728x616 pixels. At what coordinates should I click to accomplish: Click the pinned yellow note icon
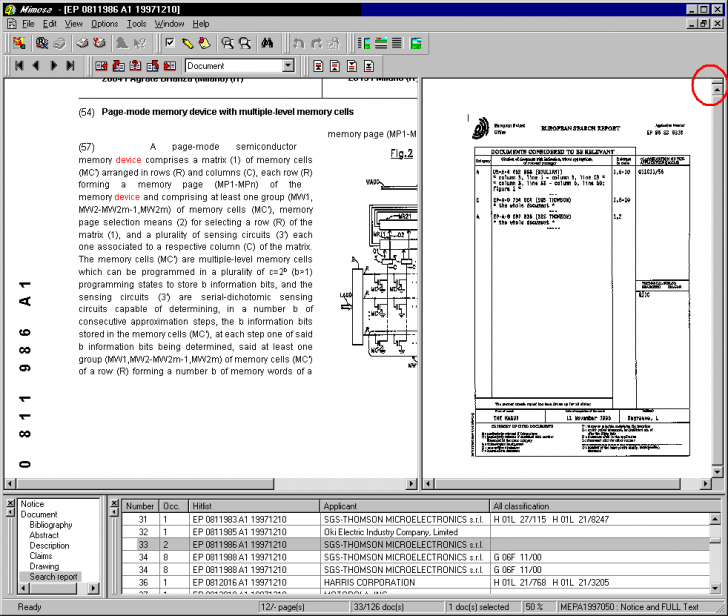click(204, 43)
